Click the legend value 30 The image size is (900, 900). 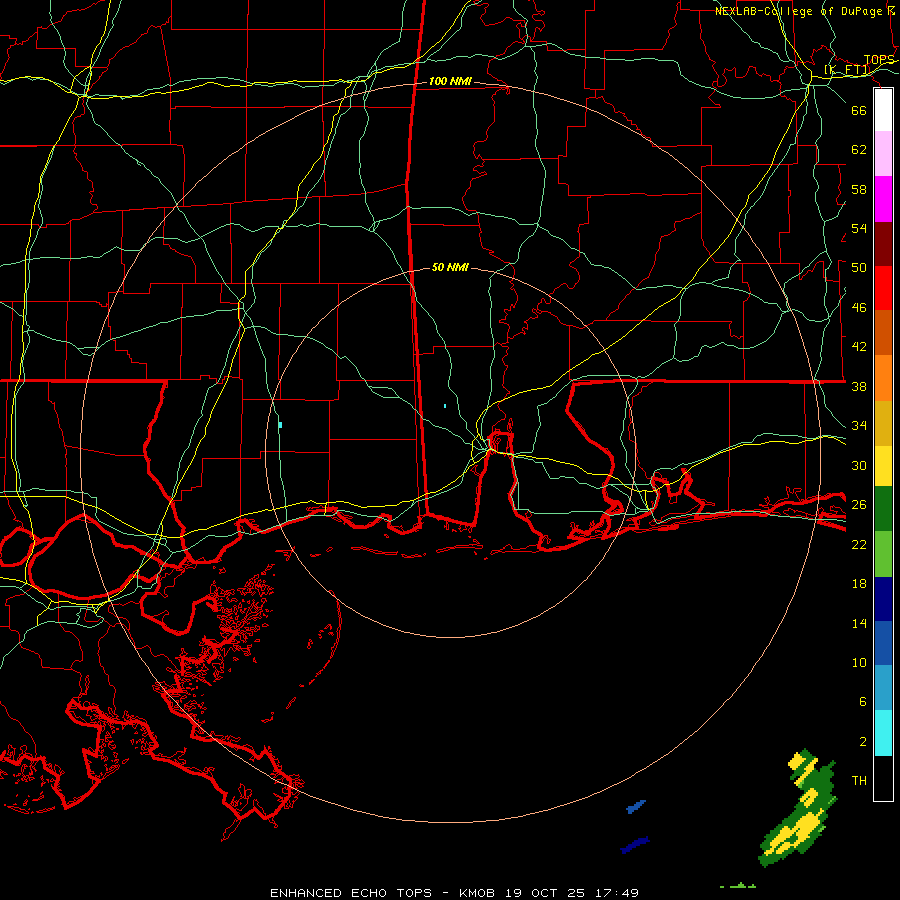click(x=859, y=465)
